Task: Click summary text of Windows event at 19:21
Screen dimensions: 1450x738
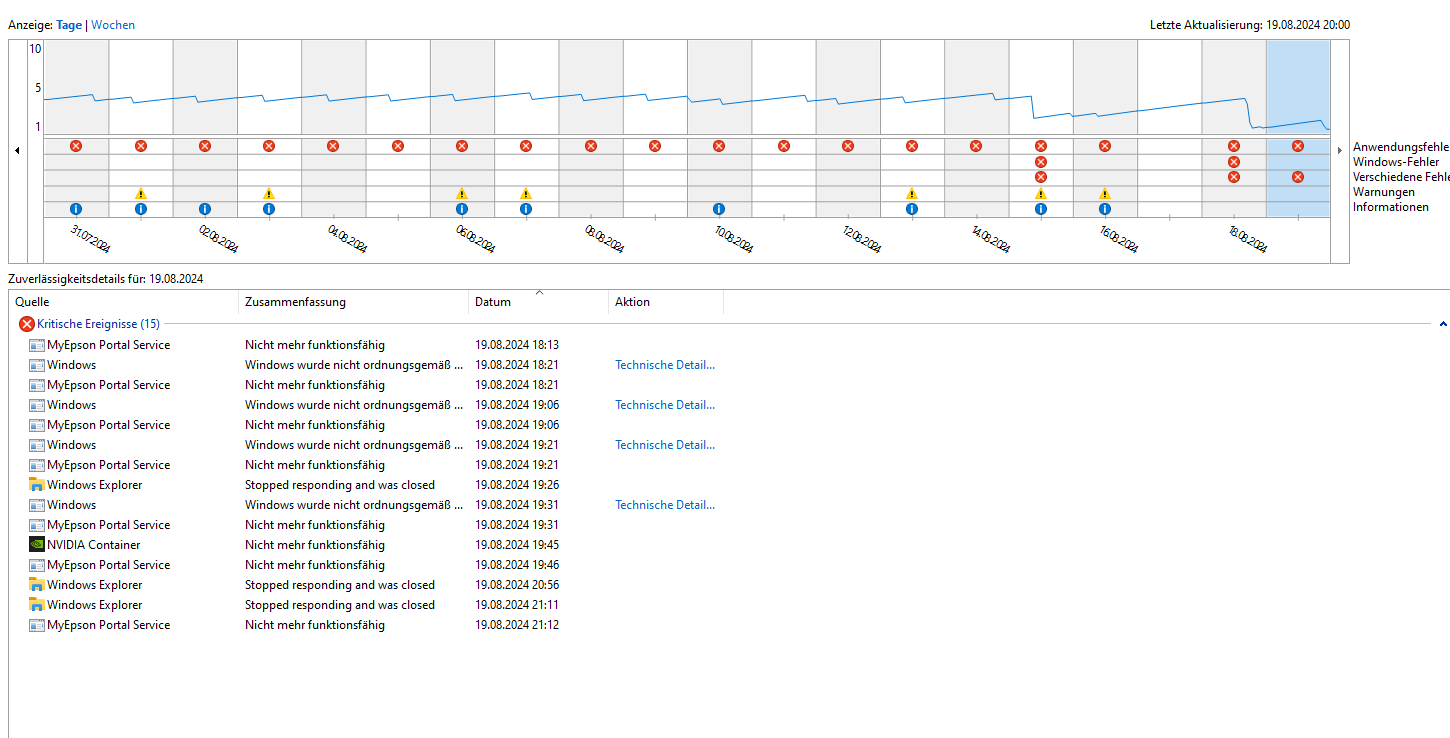Action: click(x=354, y=445)
